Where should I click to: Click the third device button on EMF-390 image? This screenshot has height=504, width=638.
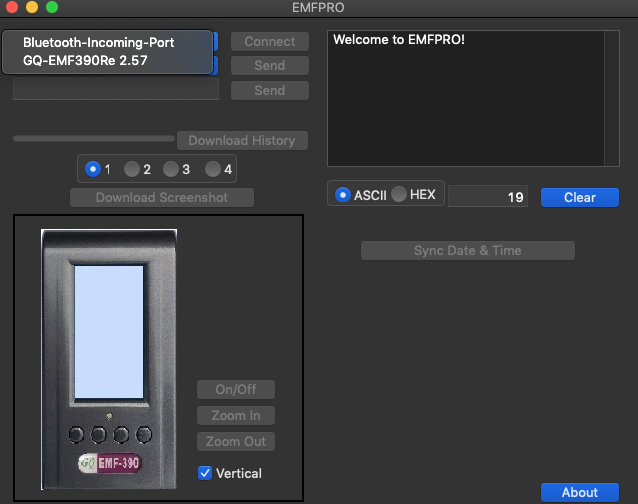(121, 434)
